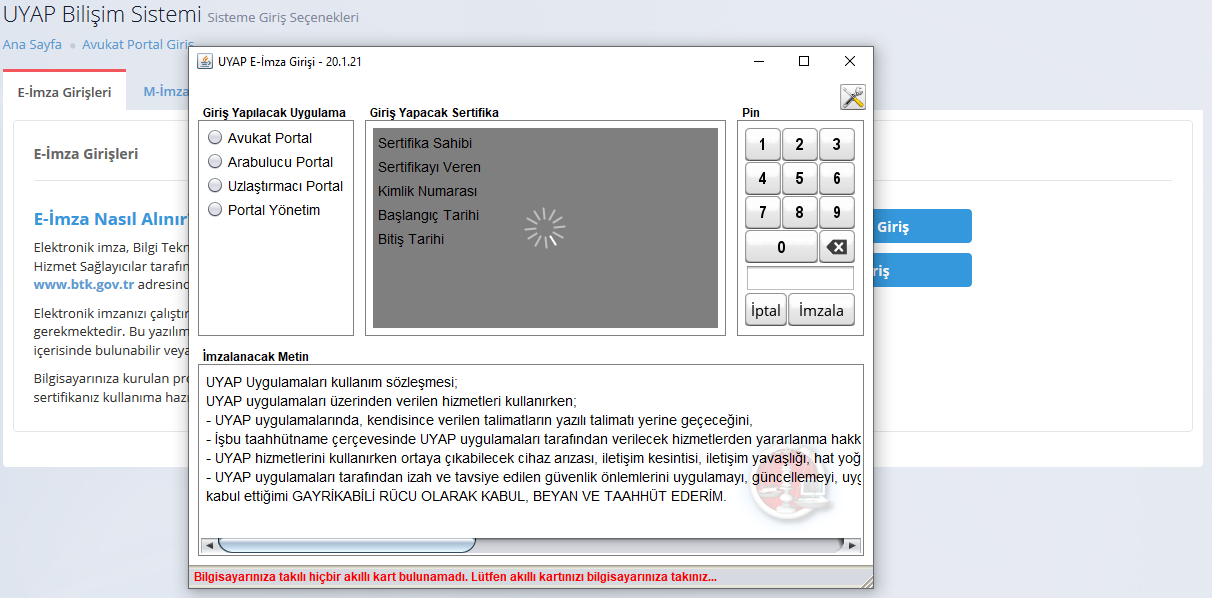Cancel with the İptal button
Image resolution: width=1213 pixels, height=598 pixels.
(766, 310)
